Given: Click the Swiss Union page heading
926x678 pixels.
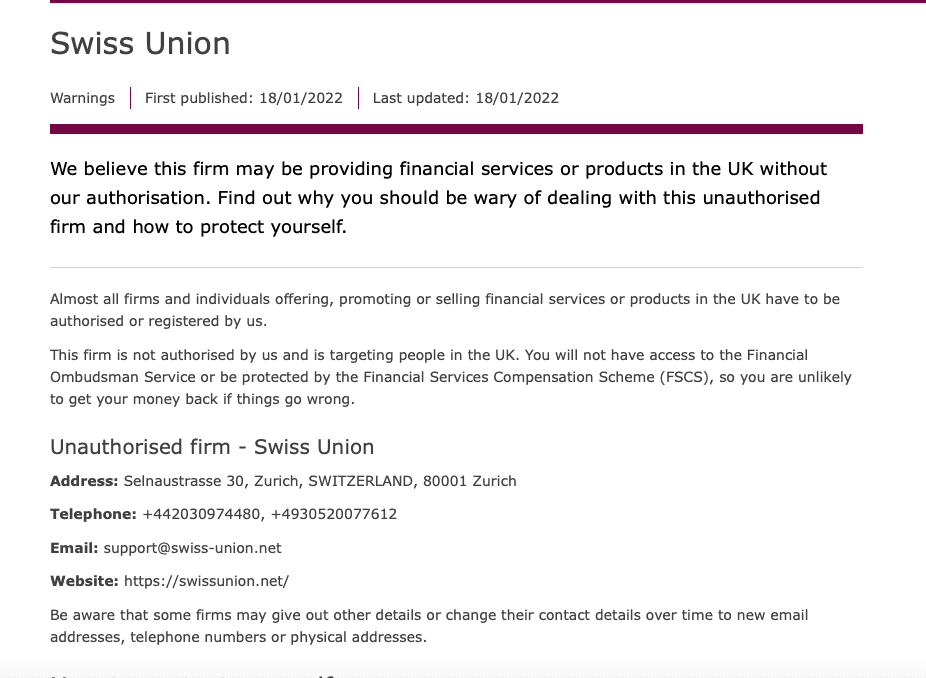Looking at the screenshot, I should pos(140,44).
